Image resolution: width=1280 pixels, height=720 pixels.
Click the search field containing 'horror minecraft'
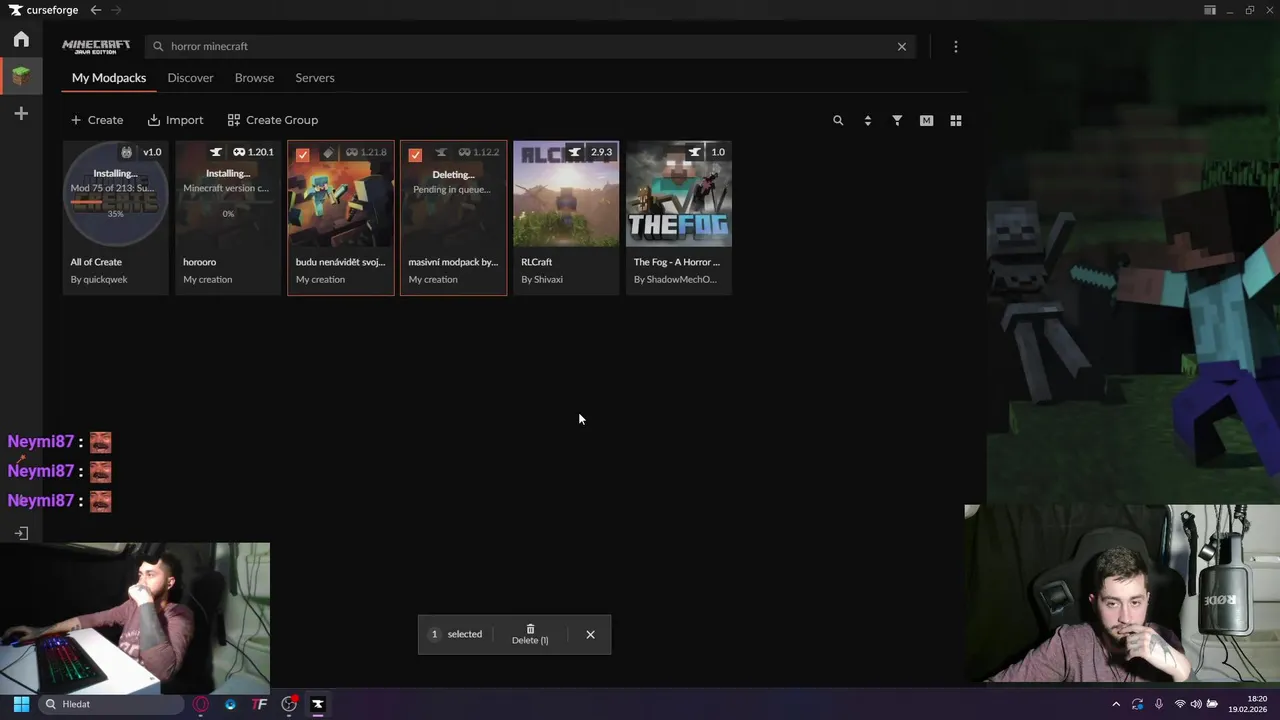coord(530,46)
